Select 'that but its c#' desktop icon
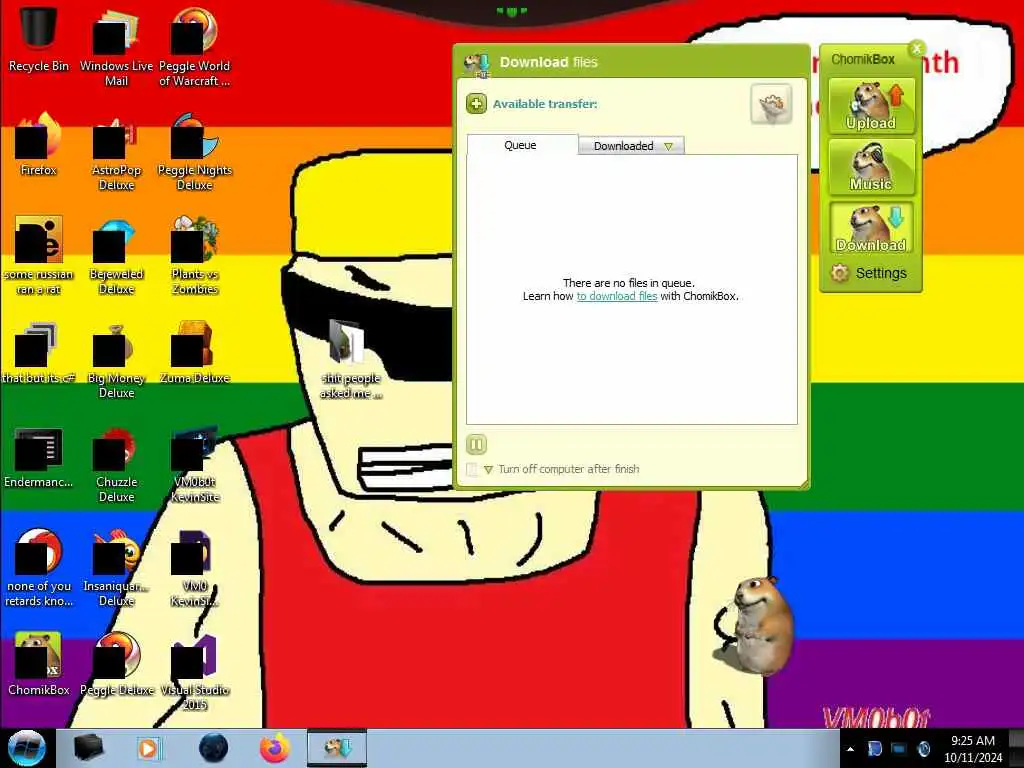 click(39, 352)
